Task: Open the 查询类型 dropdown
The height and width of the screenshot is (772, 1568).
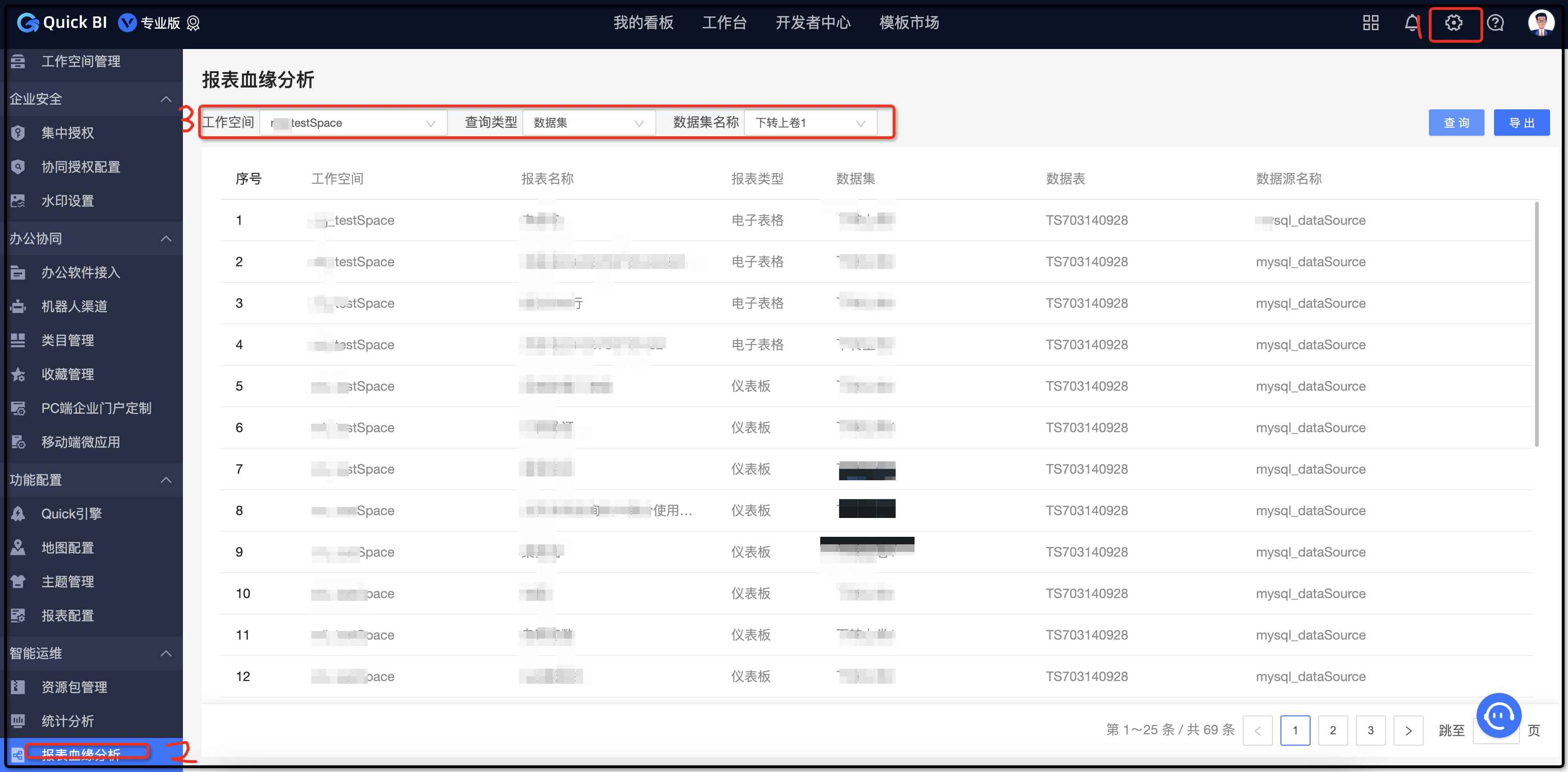Action: tap(588, 123)
